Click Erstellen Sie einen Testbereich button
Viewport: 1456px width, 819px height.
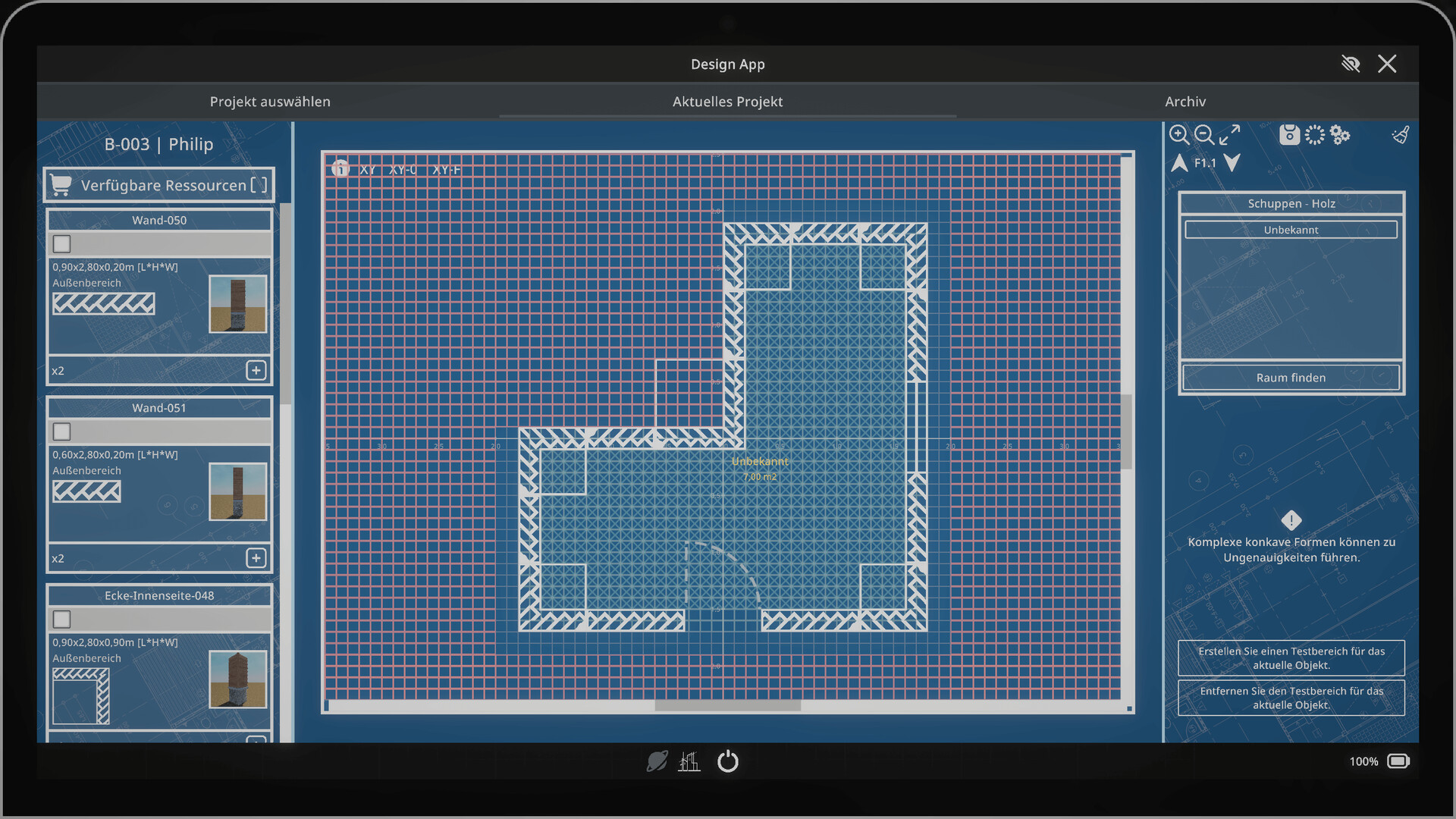(1291, 657)
